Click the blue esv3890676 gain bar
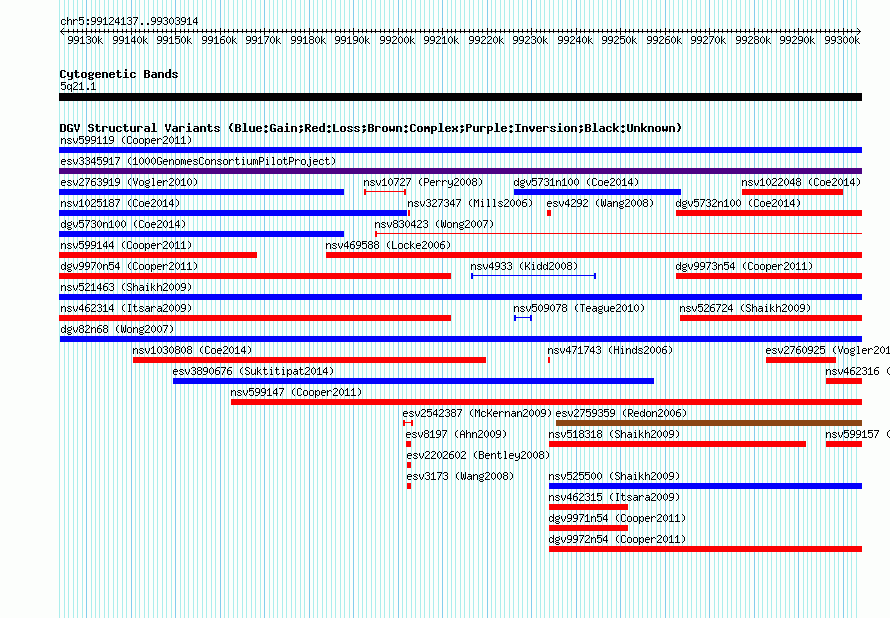 [413, 381]
